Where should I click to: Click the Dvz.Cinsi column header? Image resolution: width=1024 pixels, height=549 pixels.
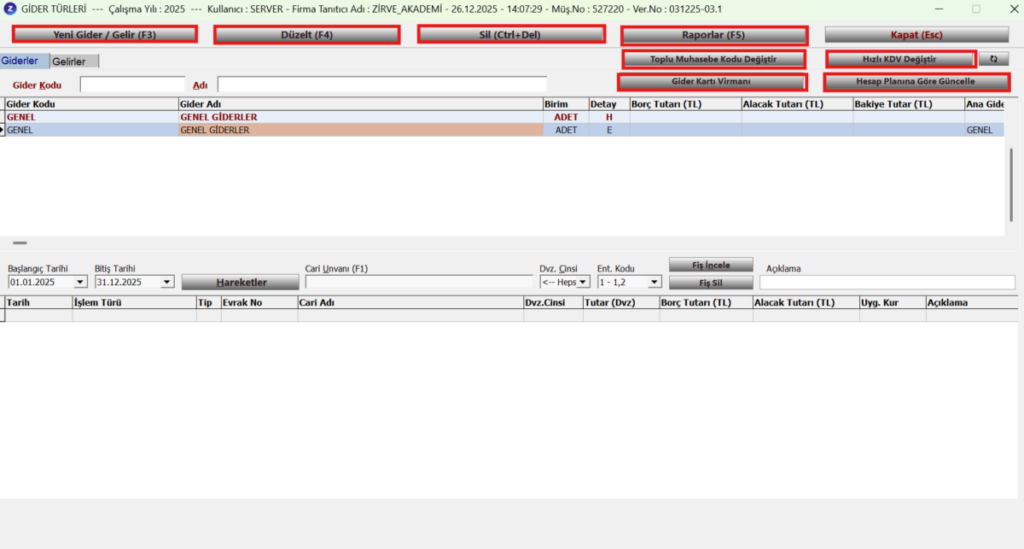pyautogui.click(x=553, y=302)
